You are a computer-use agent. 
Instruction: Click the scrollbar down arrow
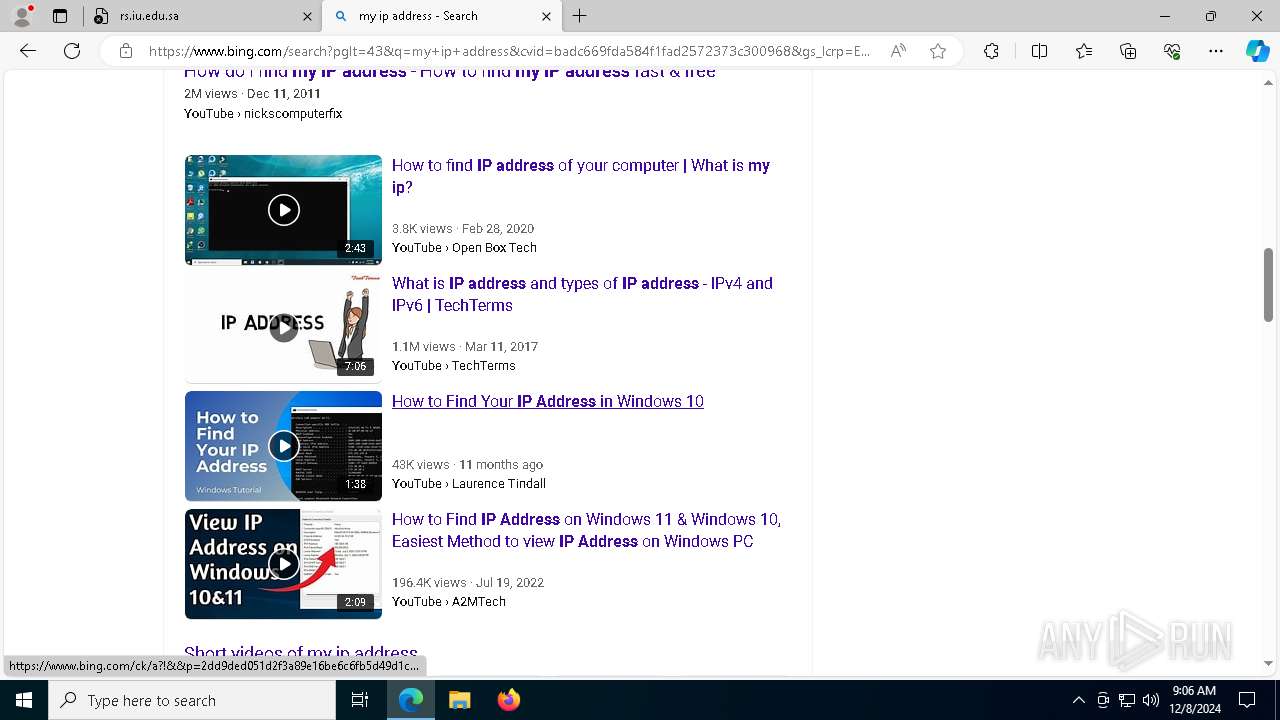(1268, 663)
